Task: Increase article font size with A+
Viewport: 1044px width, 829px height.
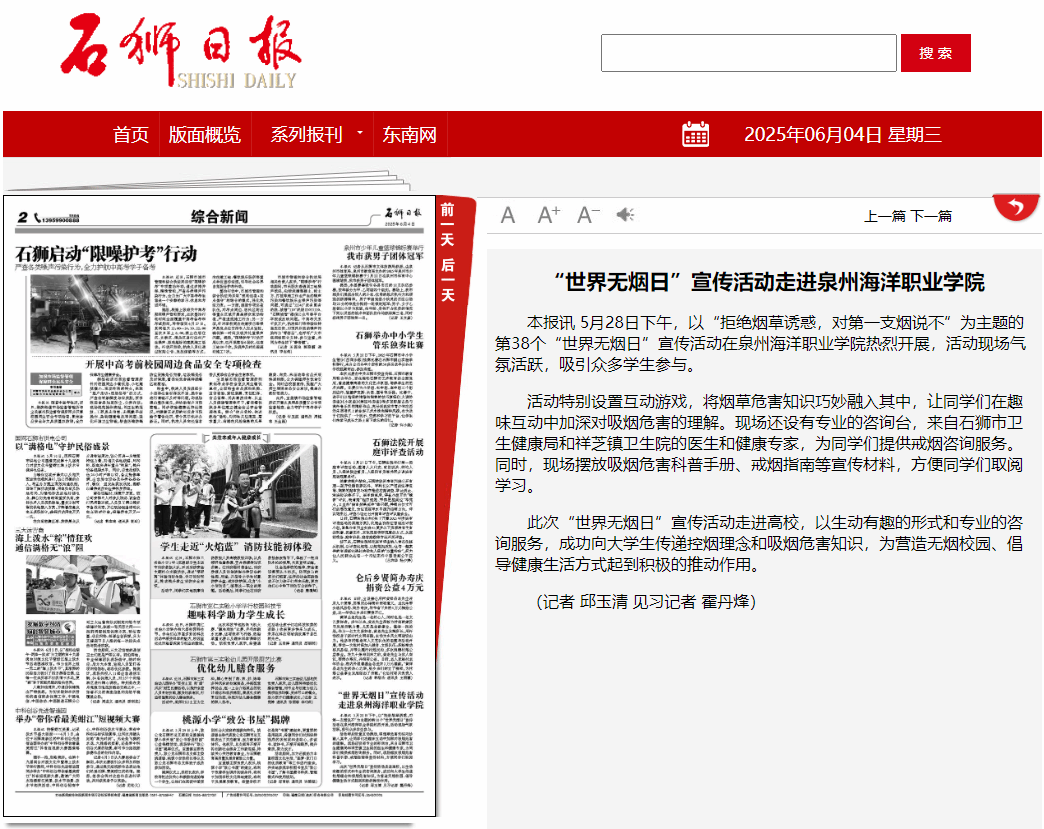Action: tap(548, 215)
